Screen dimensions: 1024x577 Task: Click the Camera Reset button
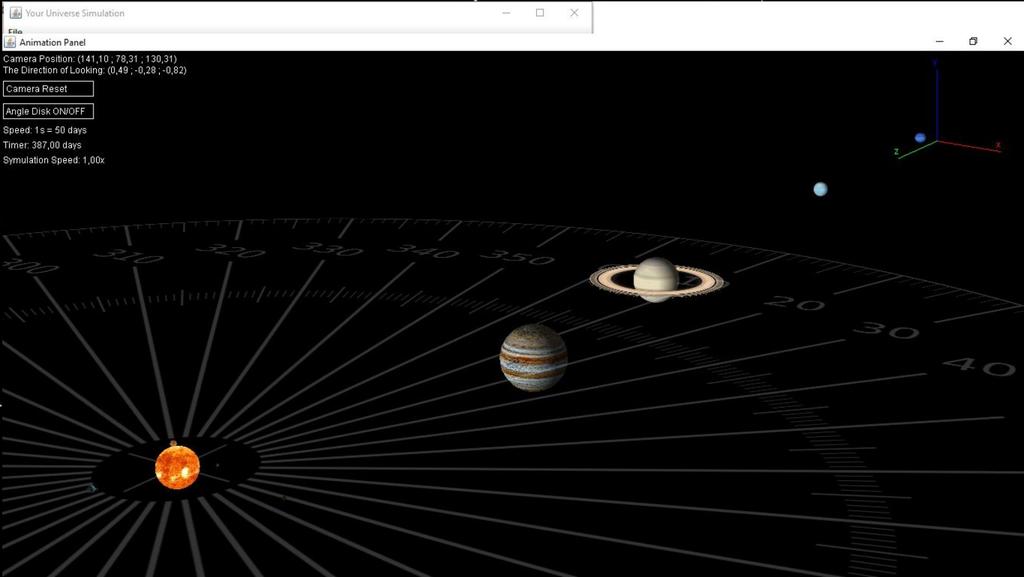click(48, 89)
